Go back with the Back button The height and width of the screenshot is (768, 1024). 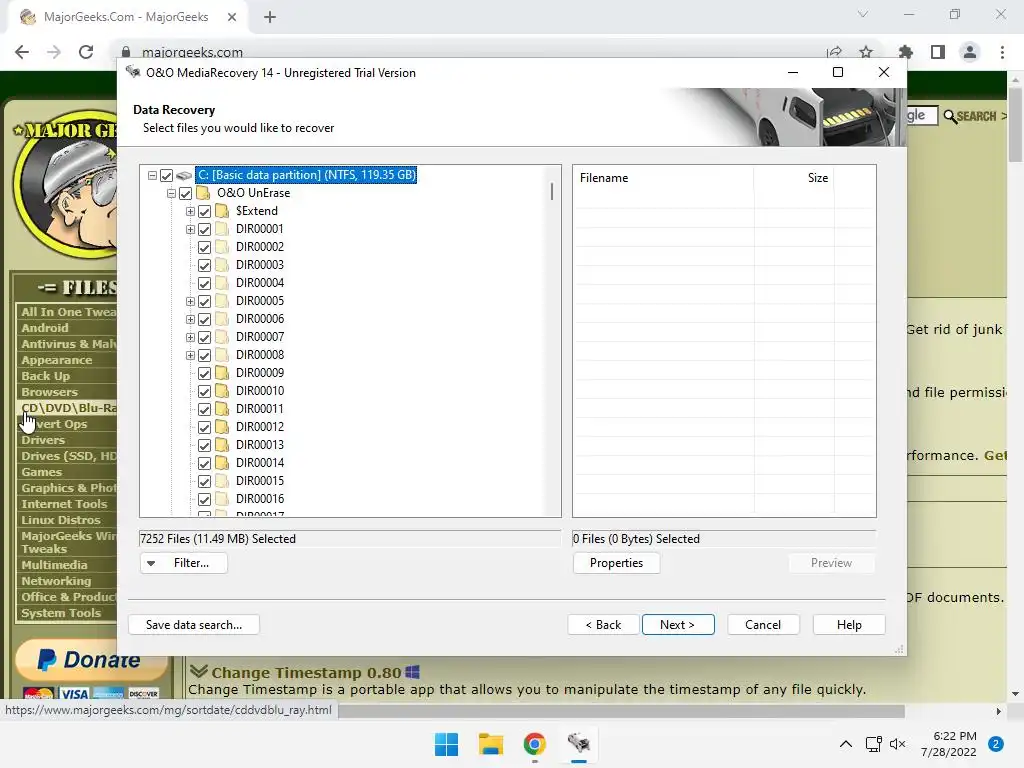tap(603, 625)
